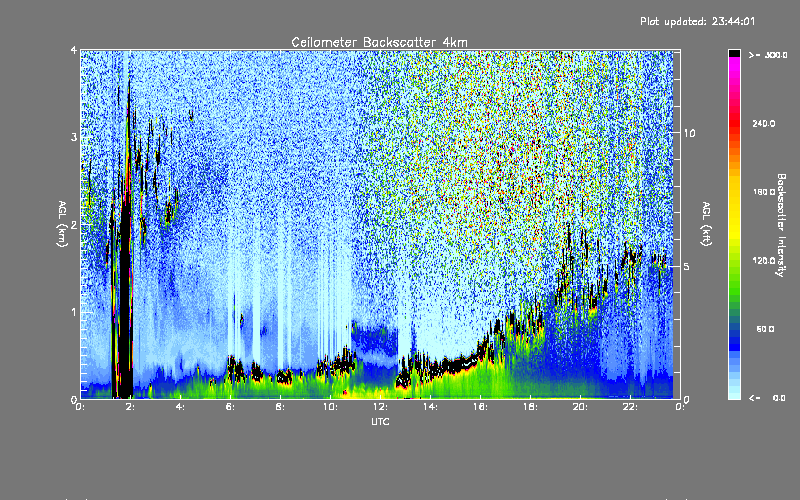Screen dimensions: 800x500
Task: Select the '20:' UTC tick label
Action: [x=580, y=407]
